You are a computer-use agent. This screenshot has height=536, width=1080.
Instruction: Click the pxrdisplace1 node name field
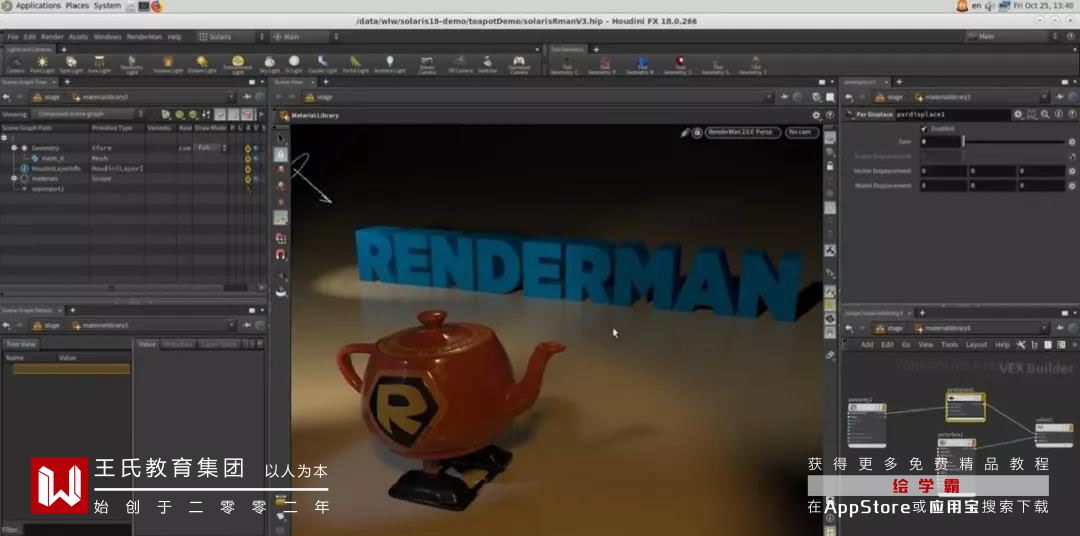point(952,114)
